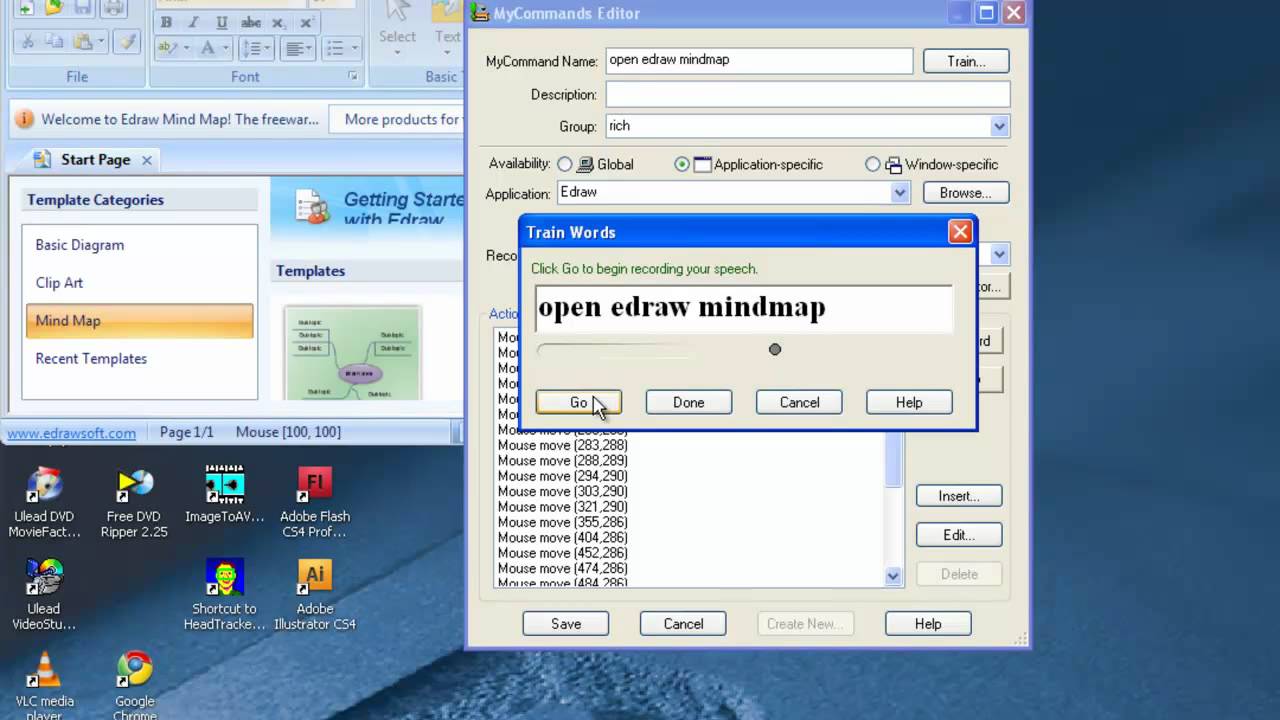Choose the Select pointer tool in Edraw
This screenshot has width=1280, height=720.
pyautogui.click(x=397, y=24)
